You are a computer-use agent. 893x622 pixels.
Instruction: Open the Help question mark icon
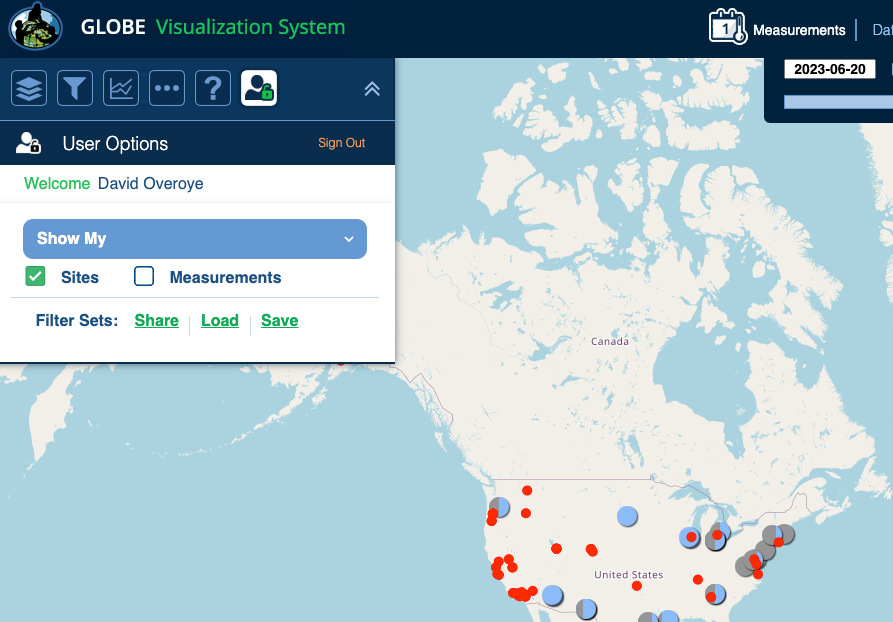(213, 88)
